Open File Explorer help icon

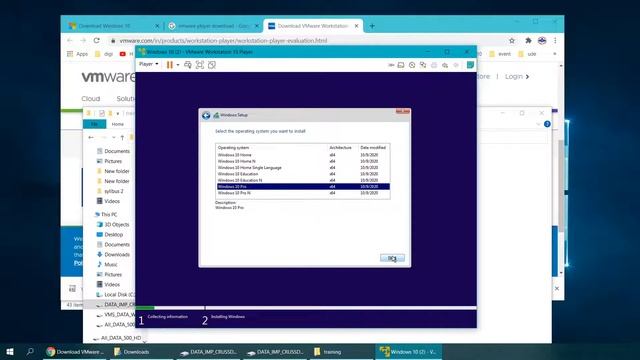(x=547, y=124)
